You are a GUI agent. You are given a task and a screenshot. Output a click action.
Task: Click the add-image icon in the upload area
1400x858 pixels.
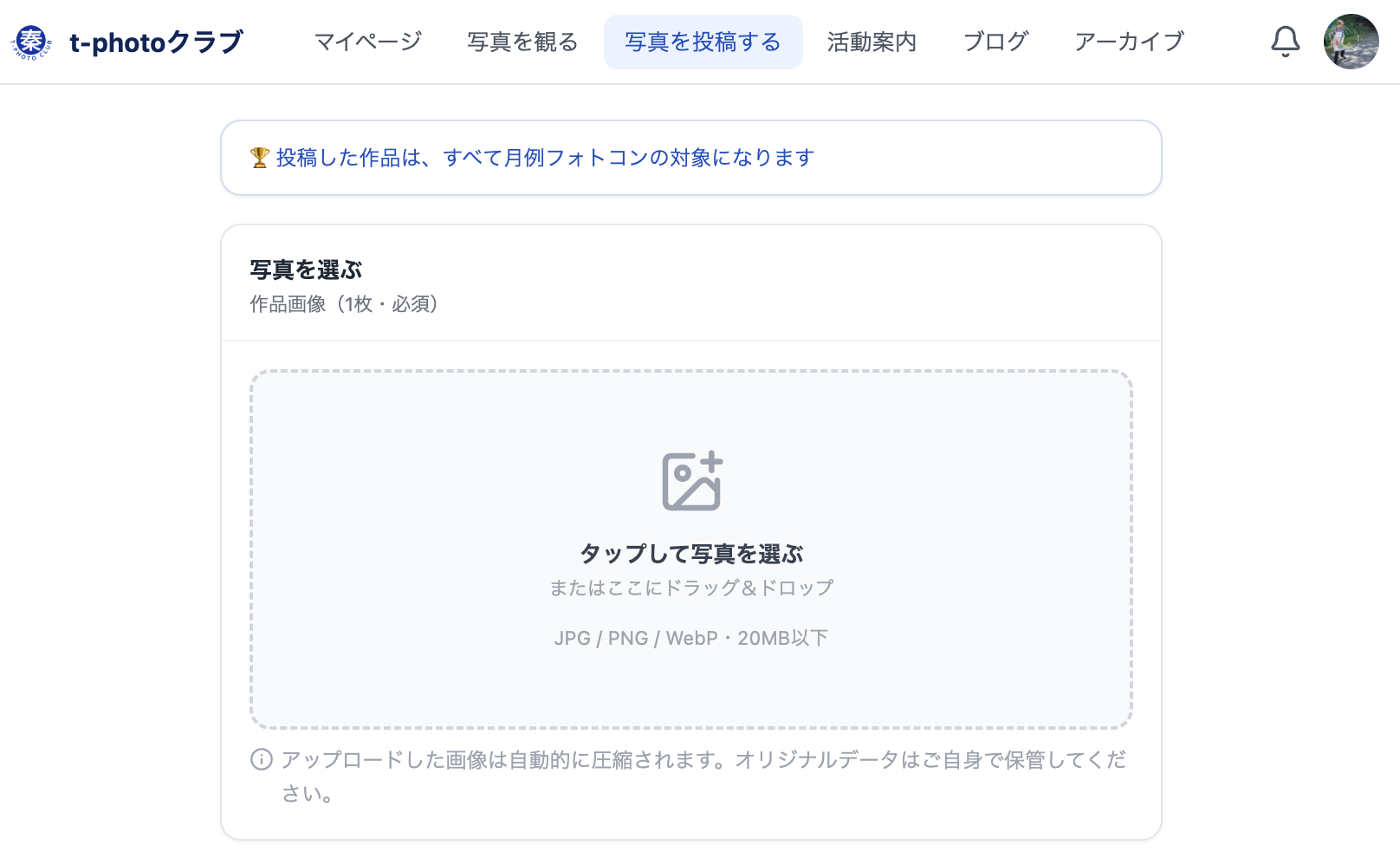(x=691, y=481)
